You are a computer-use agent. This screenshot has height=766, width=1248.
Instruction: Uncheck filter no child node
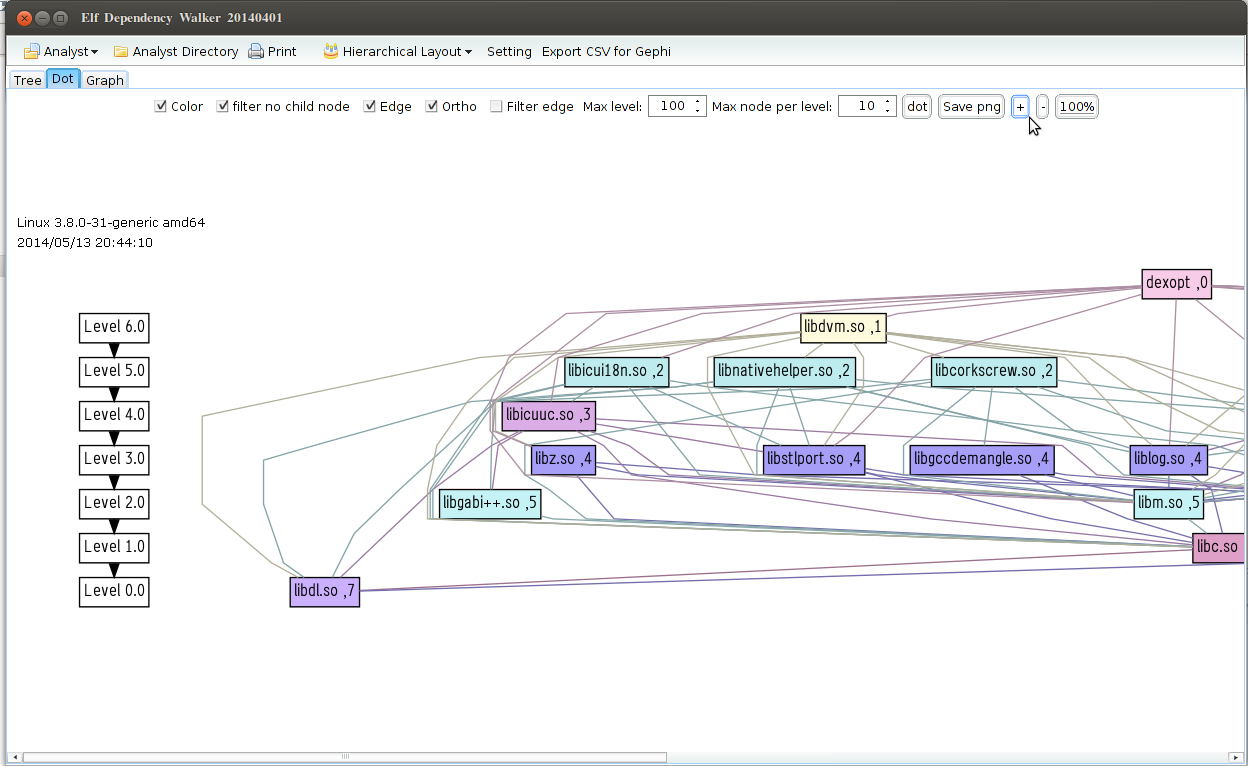tap(223, 107)
